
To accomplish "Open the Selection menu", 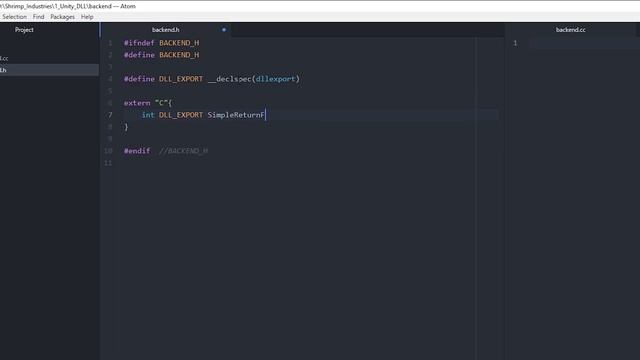I will [14, 17].
